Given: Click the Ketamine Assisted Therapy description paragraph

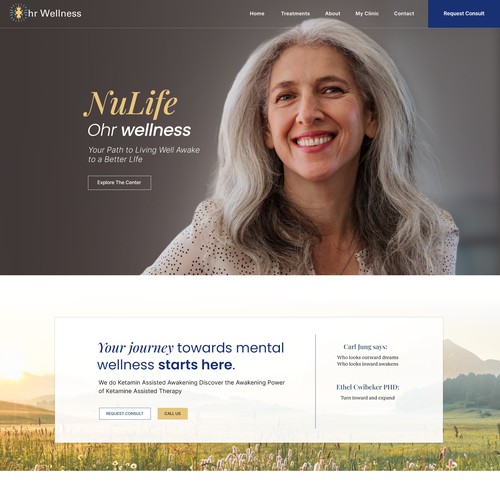Looking at the screenshot, I should click(x=192, y=387).
